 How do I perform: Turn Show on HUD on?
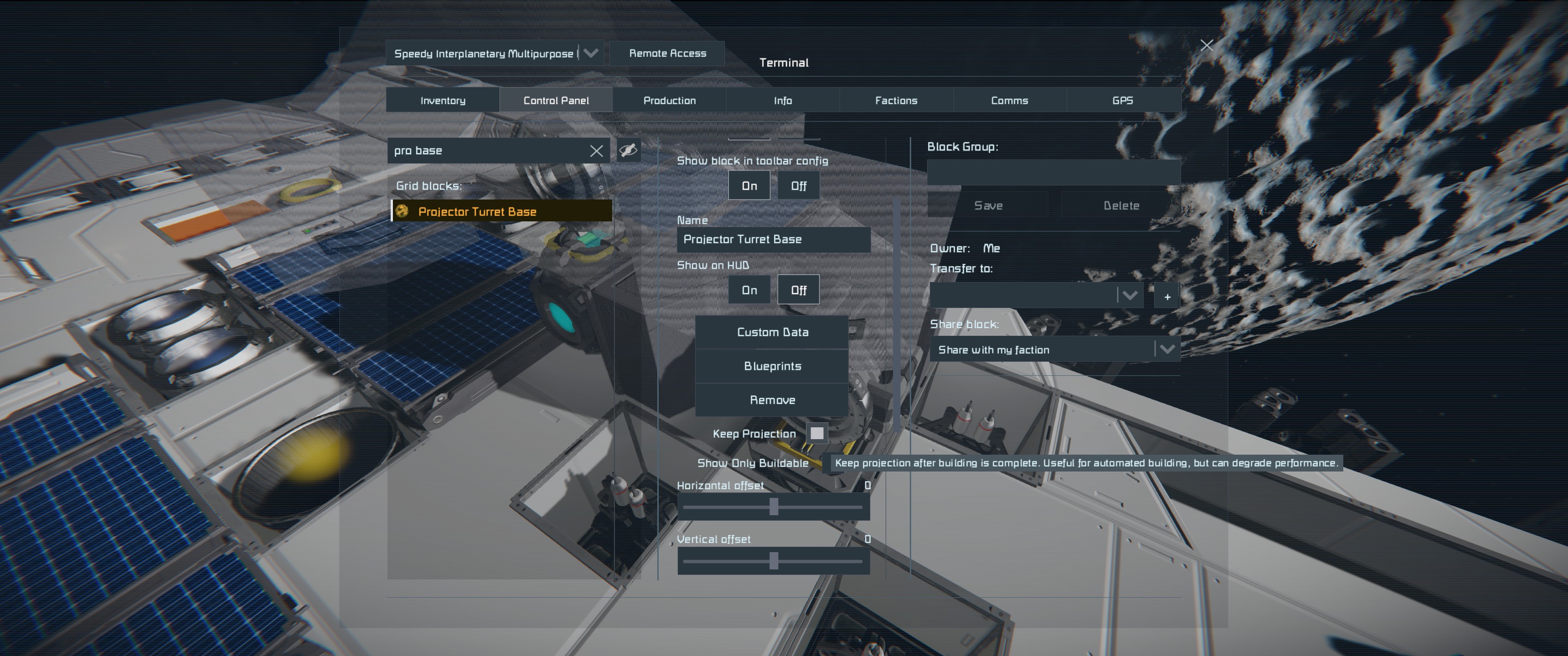point(749,290)
